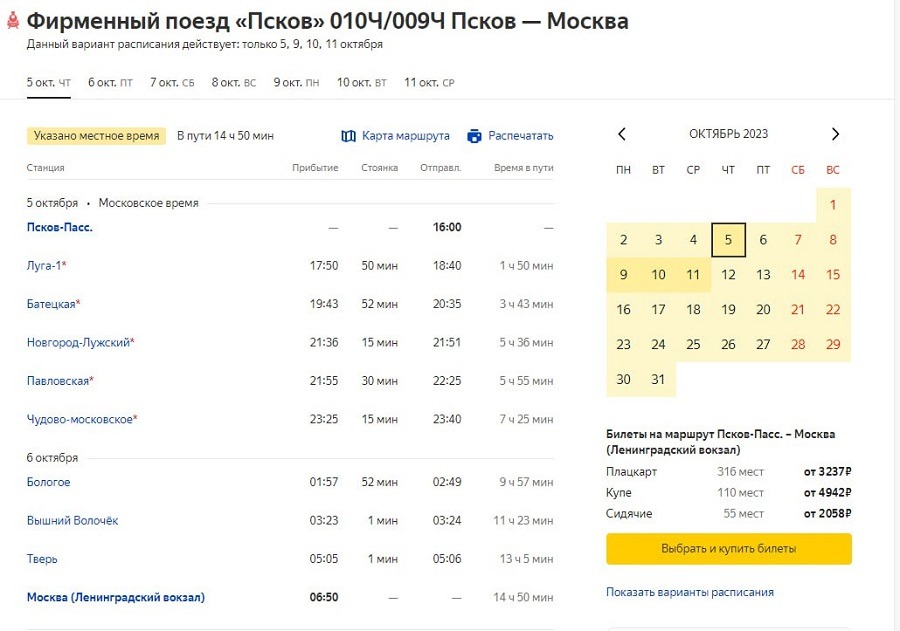Image resolution: width=900 pixels, height=631 pixels.
Task: Click the train icon beside the page title
Action: click(10, 21)
